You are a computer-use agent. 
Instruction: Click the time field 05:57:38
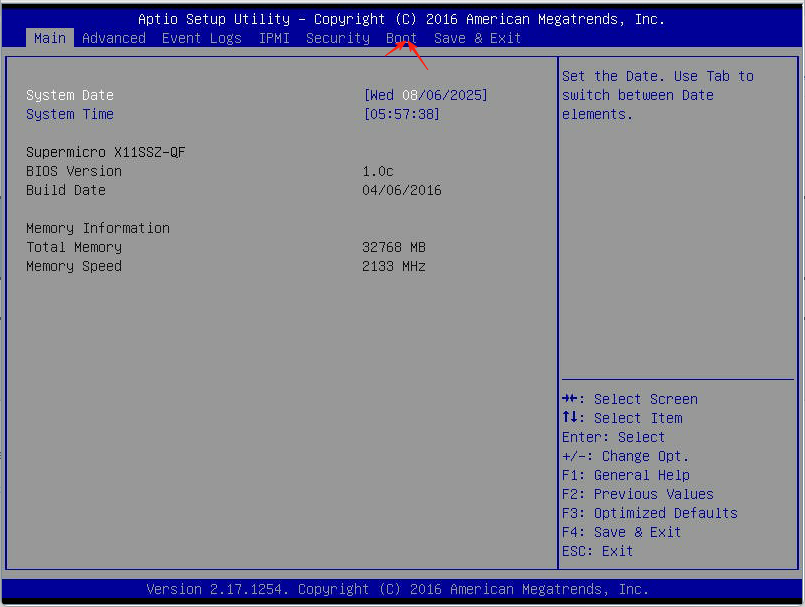tap(401, 114)
